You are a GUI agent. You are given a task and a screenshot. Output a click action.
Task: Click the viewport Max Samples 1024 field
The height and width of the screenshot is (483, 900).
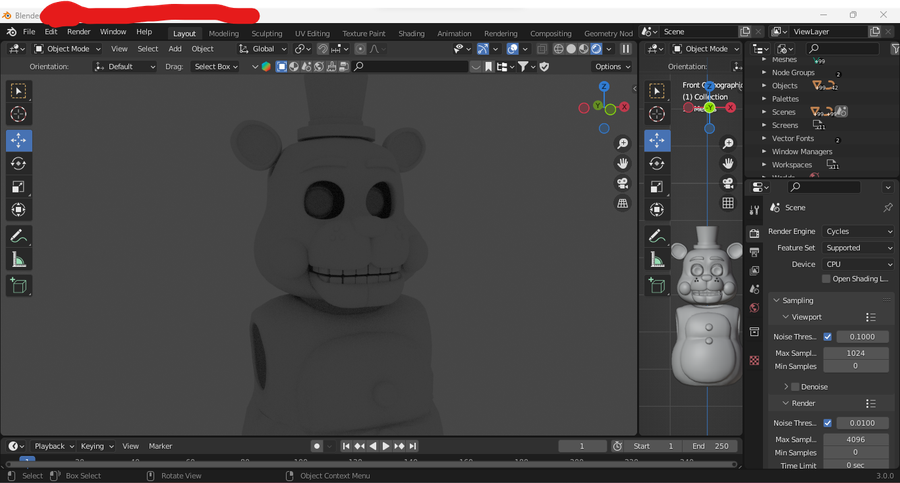(856, 353)
